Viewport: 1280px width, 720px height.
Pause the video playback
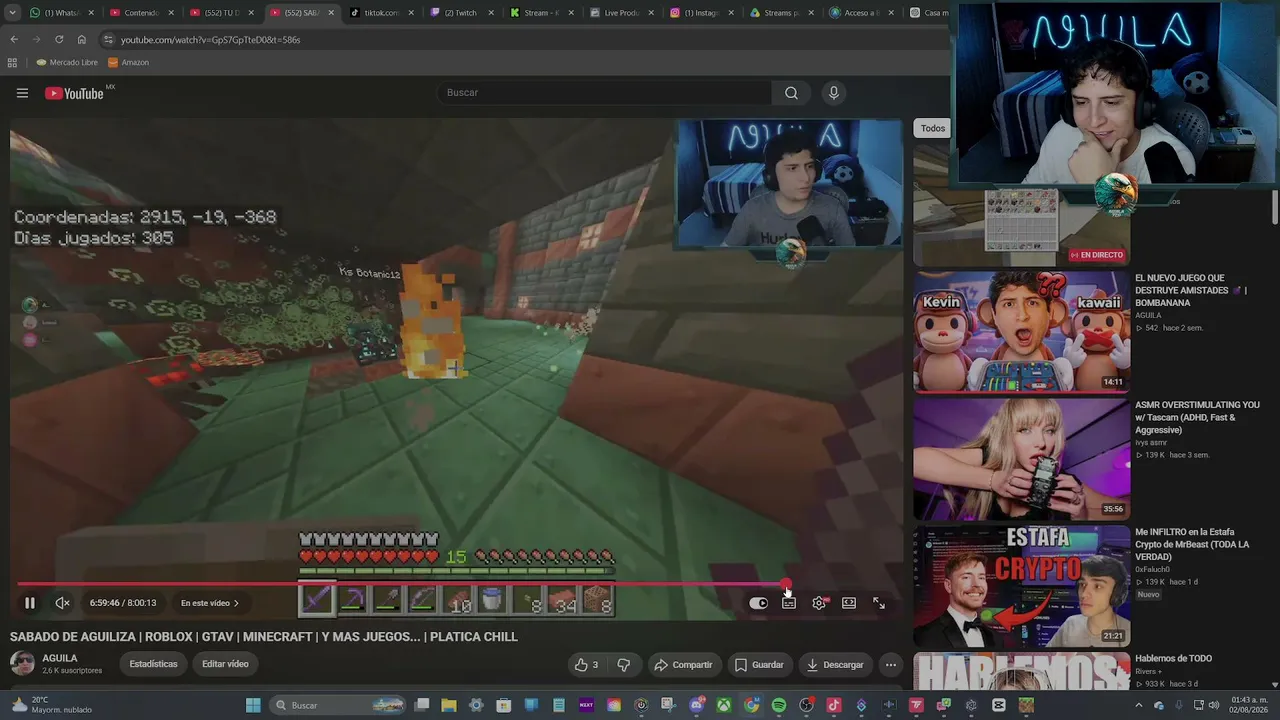coord(30,603)
